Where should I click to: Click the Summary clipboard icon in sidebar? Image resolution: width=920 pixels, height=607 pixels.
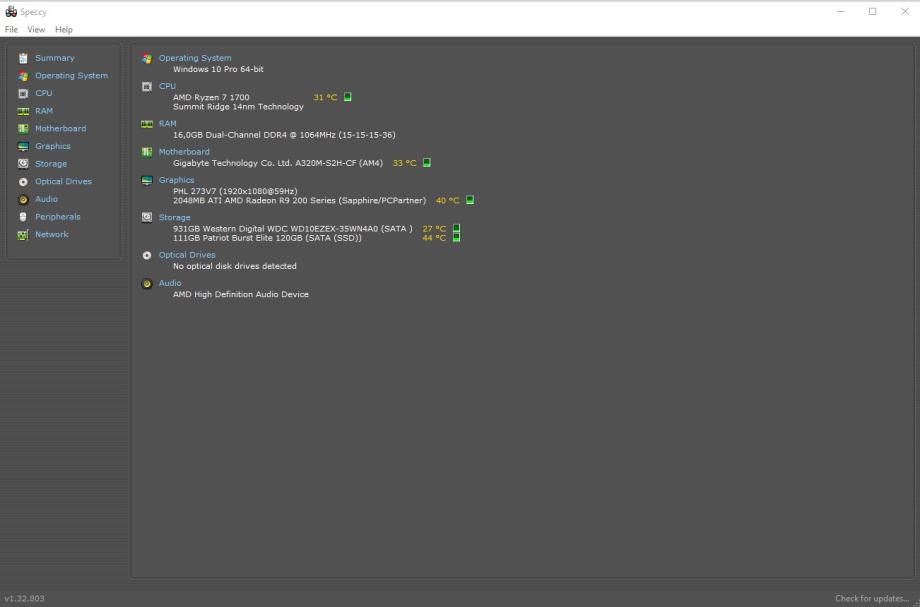point(23,58)
